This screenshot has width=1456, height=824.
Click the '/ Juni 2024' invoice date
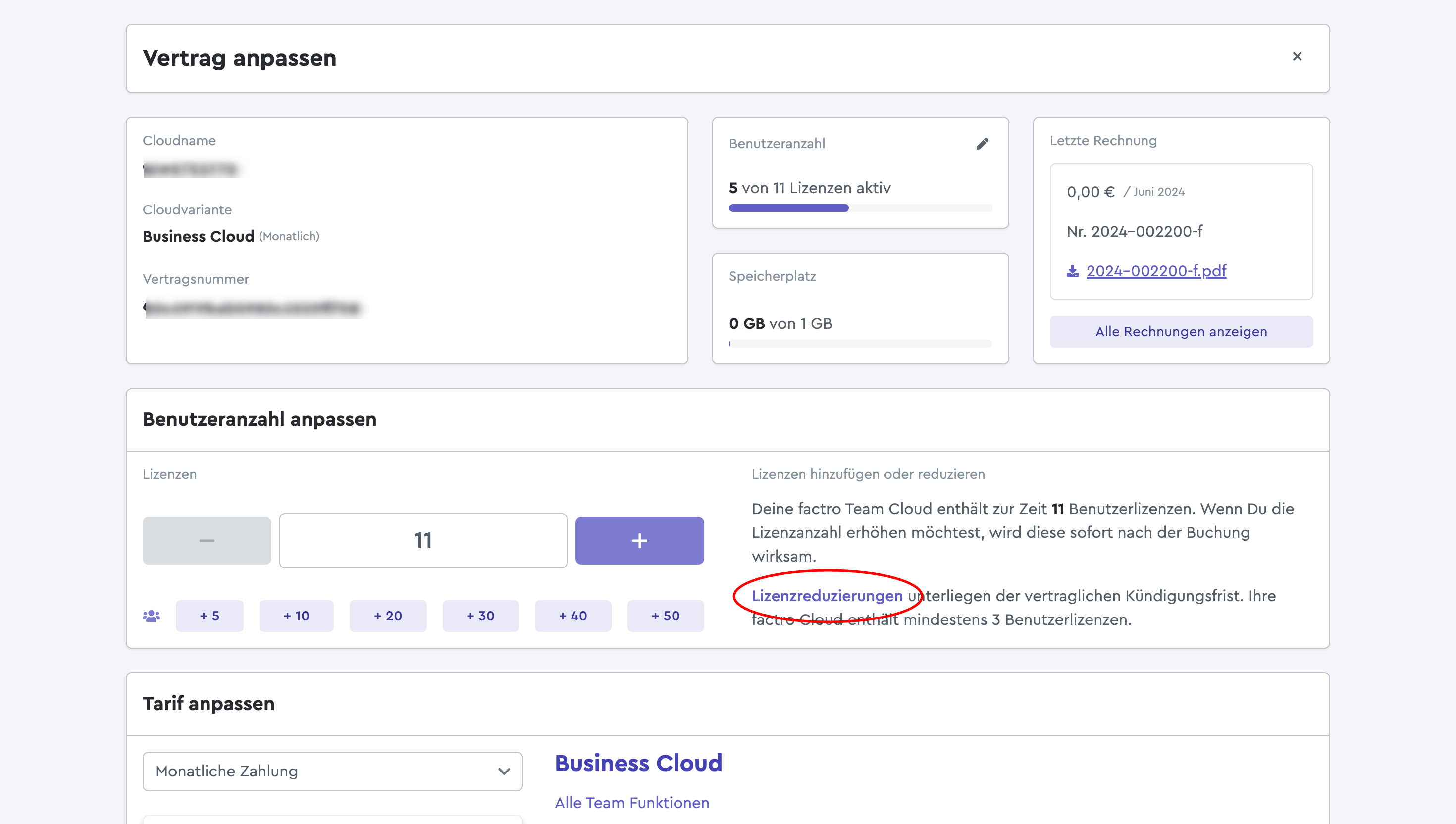pos(1154,192)
